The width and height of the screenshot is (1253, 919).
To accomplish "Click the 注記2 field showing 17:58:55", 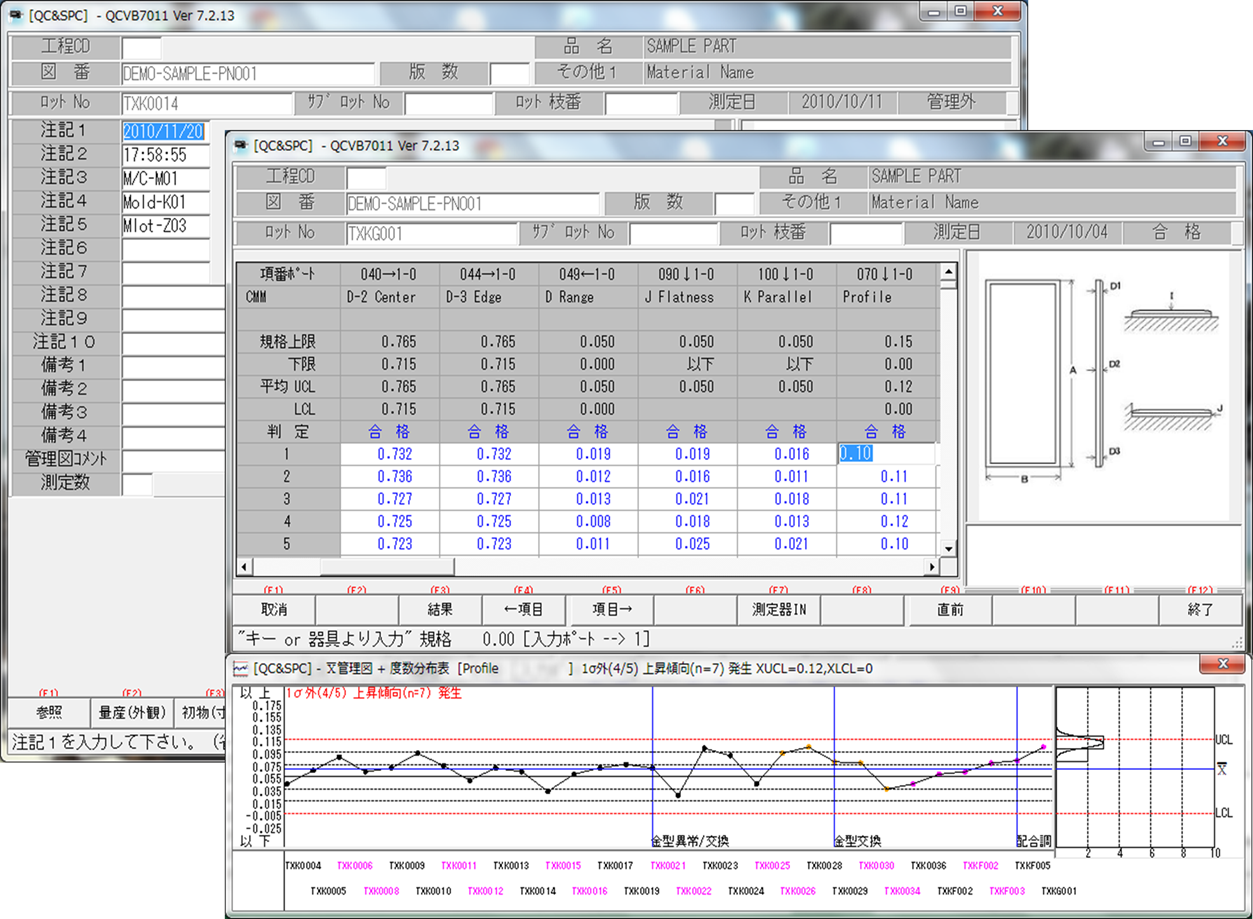I will [x=166, y=155].
